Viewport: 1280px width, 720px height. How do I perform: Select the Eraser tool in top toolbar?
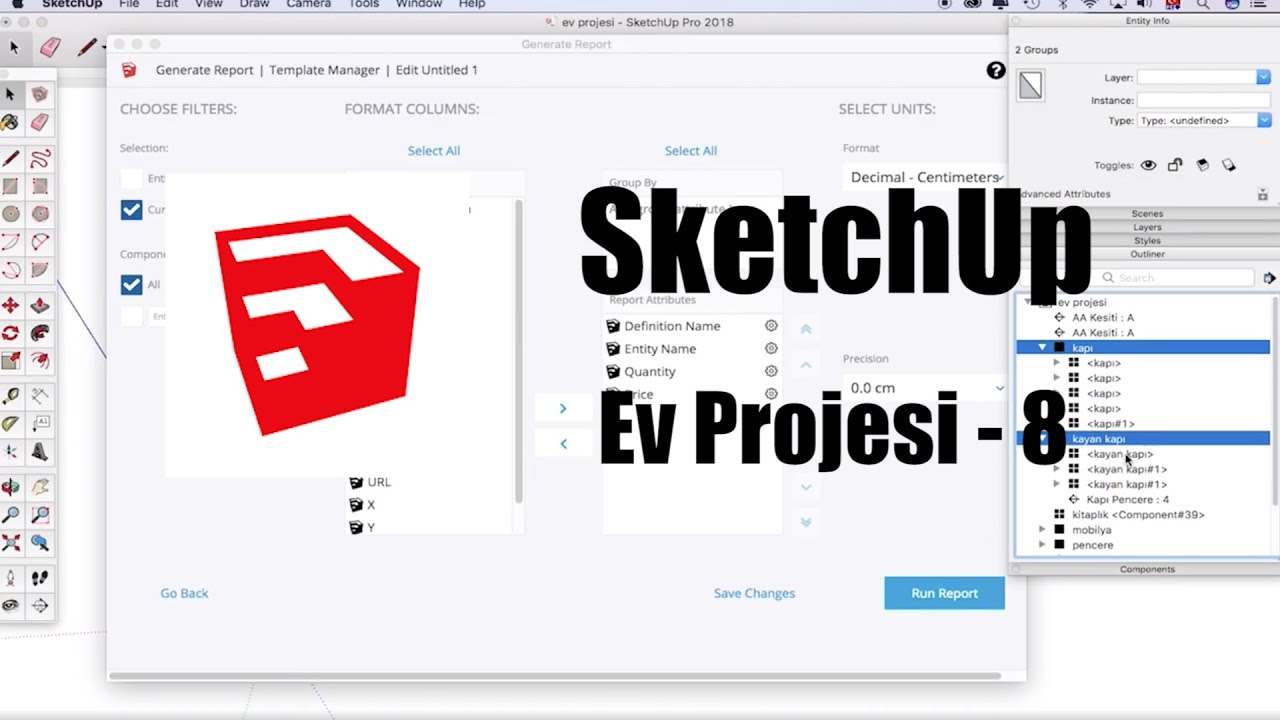pyautogui.click(x=50, y=47)
